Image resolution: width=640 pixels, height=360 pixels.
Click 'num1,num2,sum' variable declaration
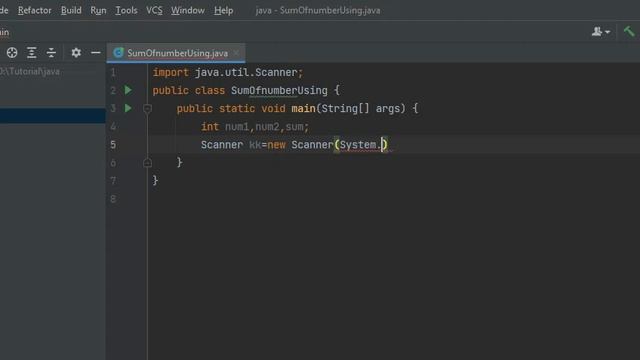pos(264,127)
